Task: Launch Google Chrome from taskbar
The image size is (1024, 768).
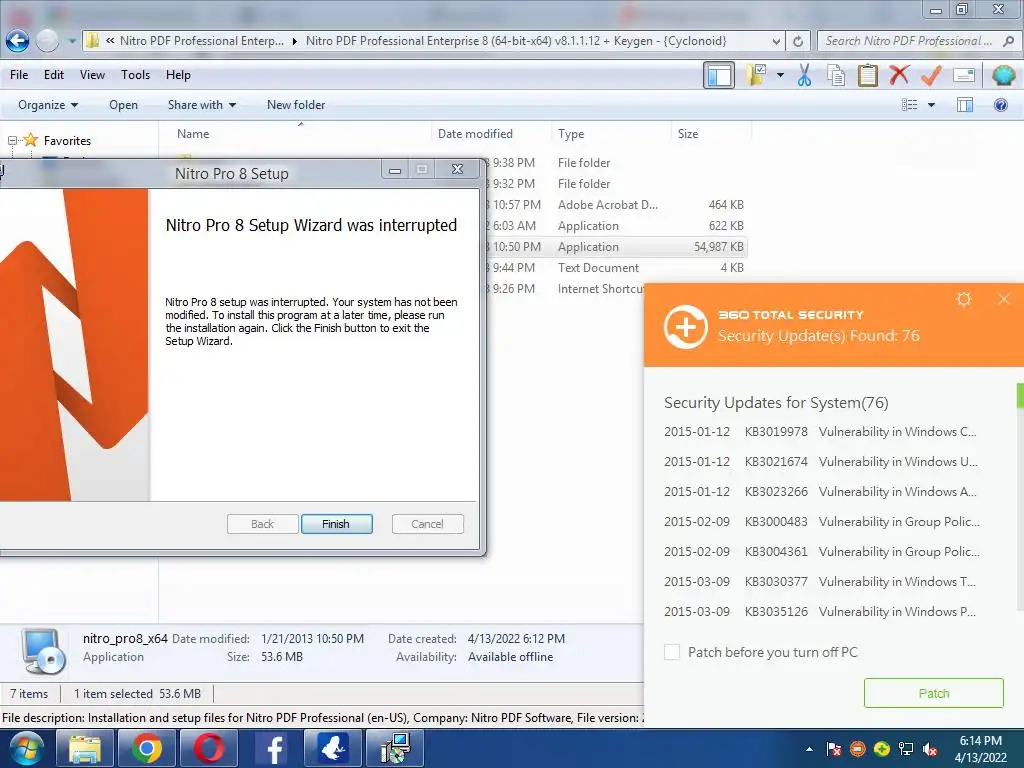Action: (147, 748)
